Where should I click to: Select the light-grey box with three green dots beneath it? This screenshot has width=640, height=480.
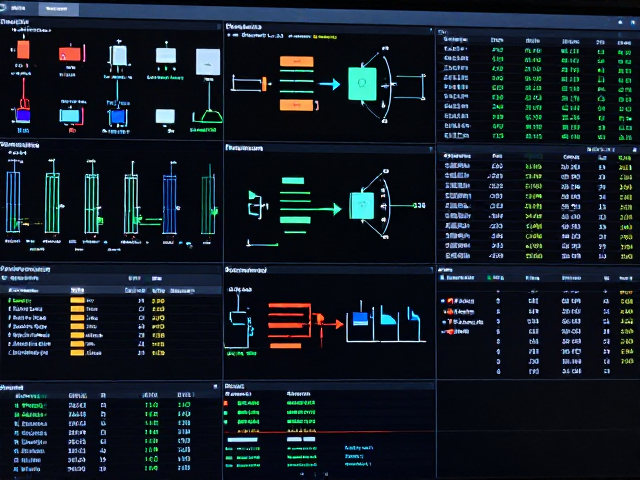pos(166,56)
